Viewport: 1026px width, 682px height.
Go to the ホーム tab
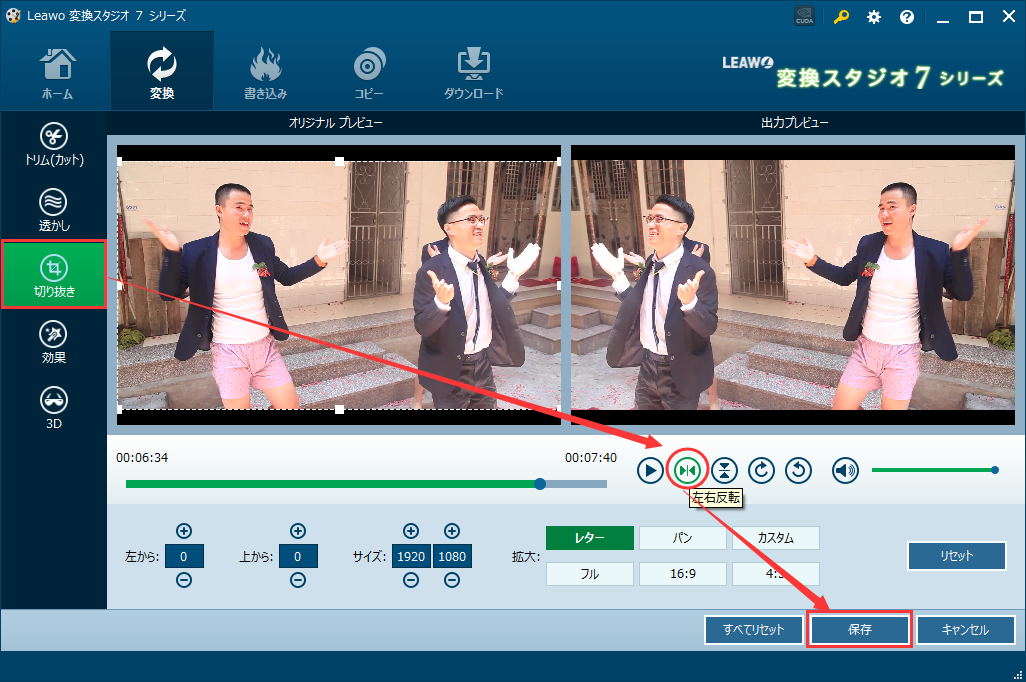[56, 71]
